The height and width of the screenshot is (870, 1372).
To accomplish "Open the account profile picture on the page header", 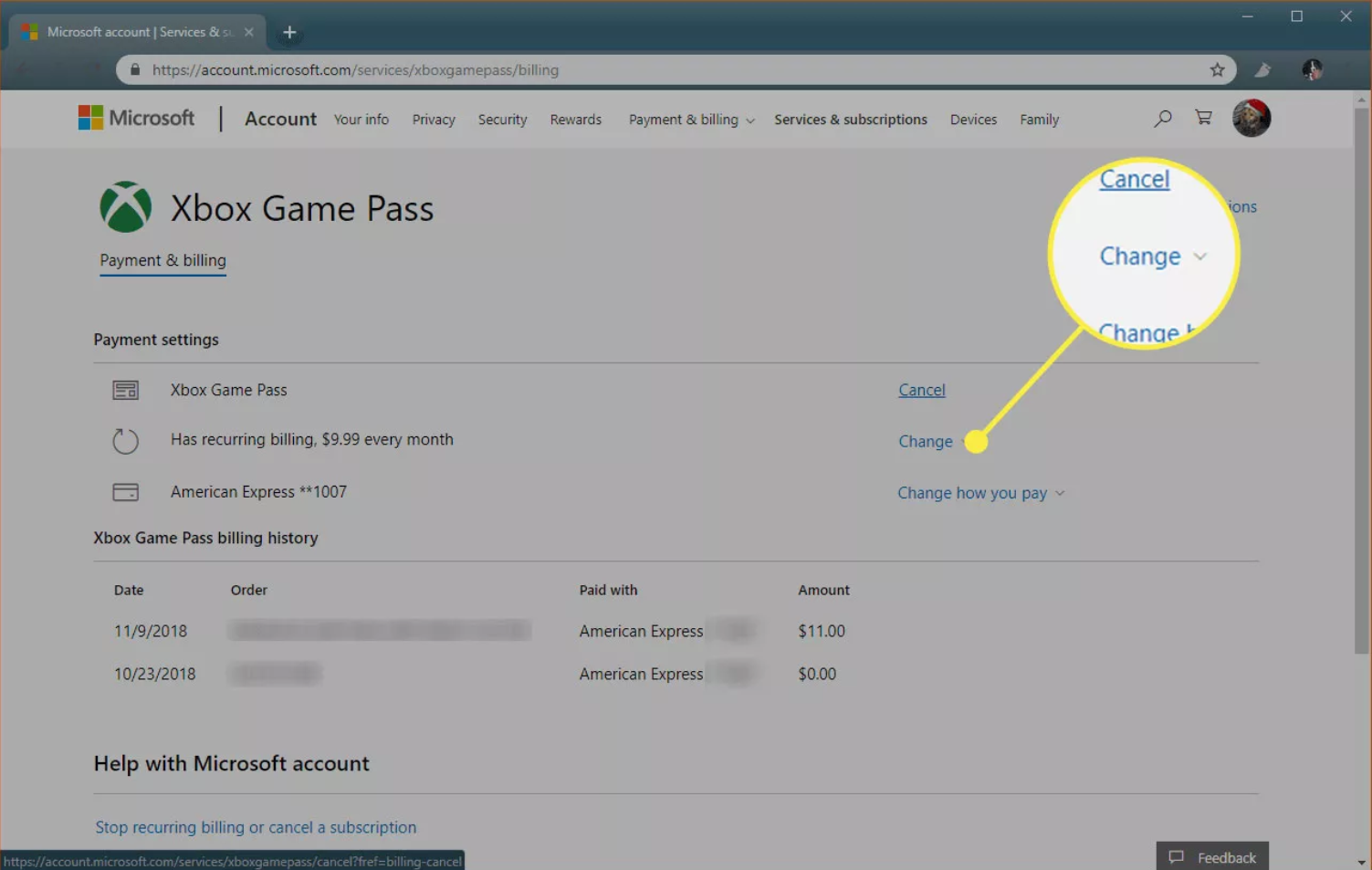I will tap(1251, 119).
